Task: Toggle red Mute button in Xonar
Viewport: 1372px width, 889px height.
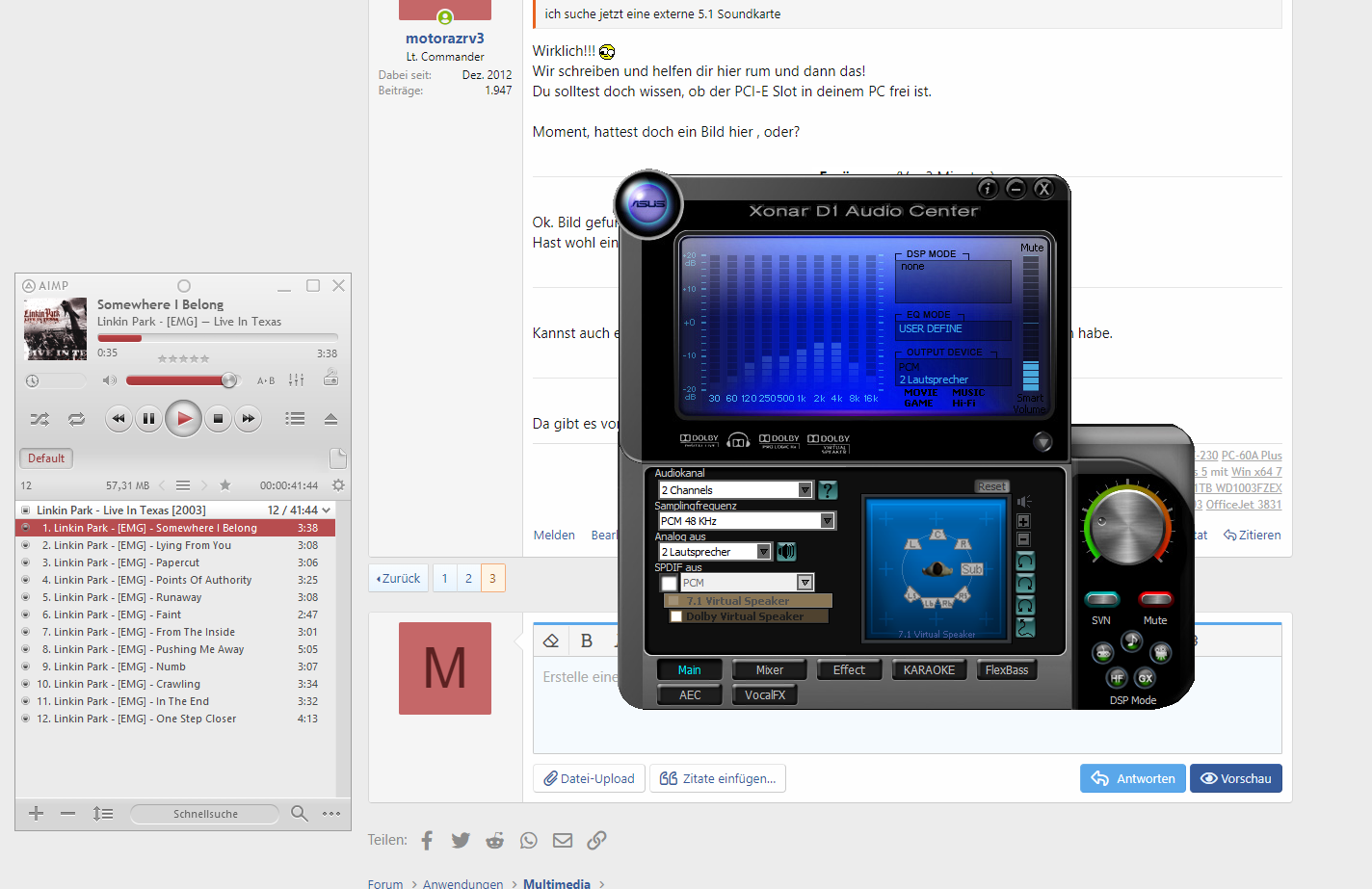Action: [x=1155, y=599]
